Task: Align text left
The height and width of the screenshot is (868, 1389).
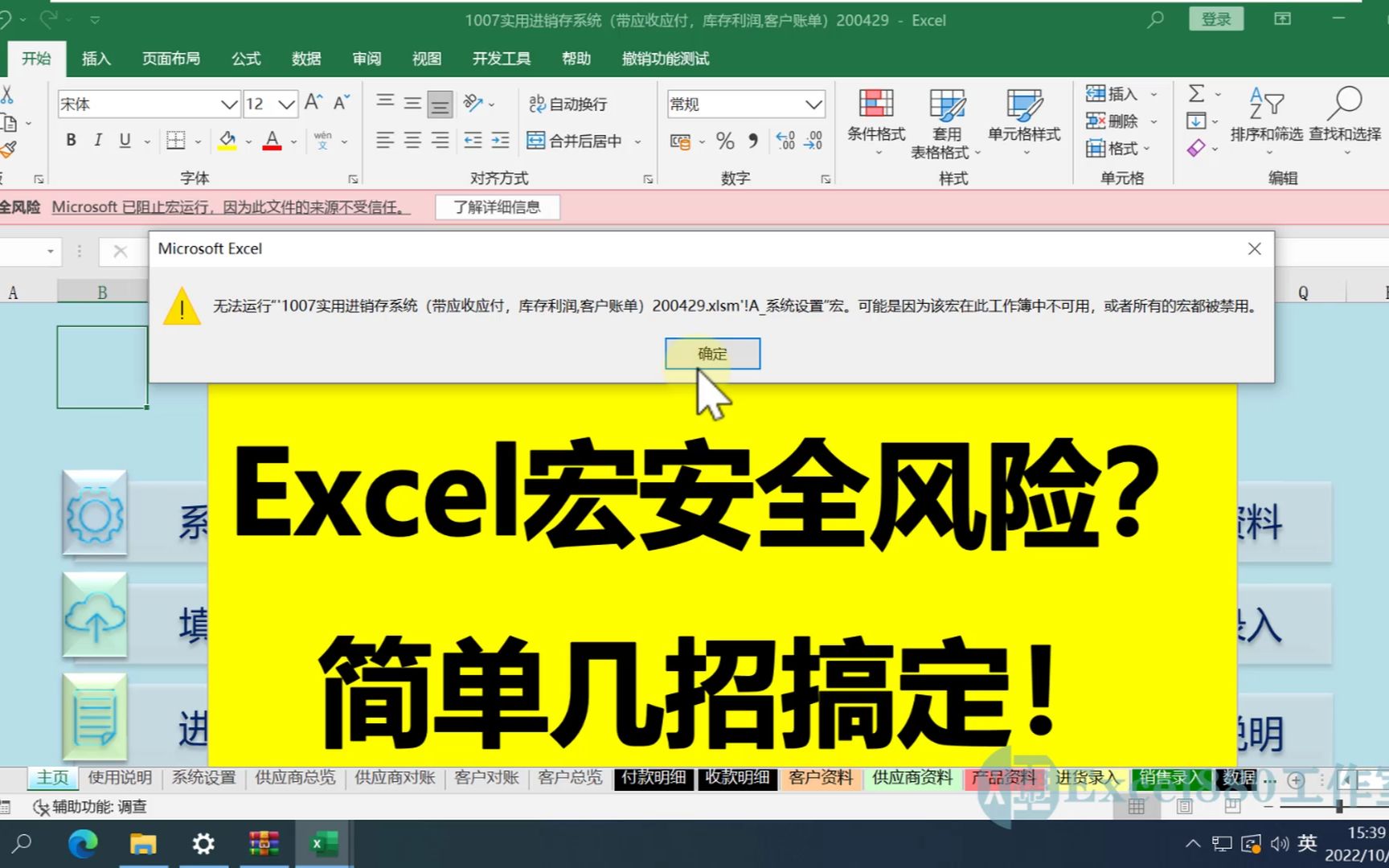Action: click(385, 141)
